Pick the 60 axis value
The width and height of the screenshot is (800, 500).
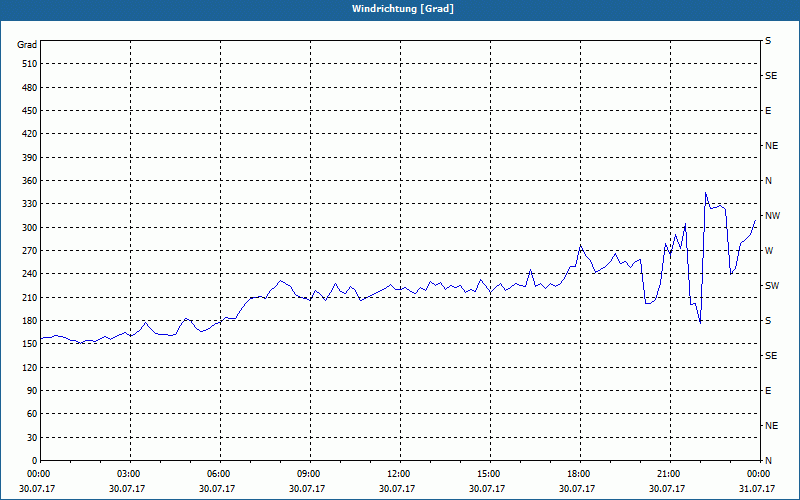tap(33, 414)
